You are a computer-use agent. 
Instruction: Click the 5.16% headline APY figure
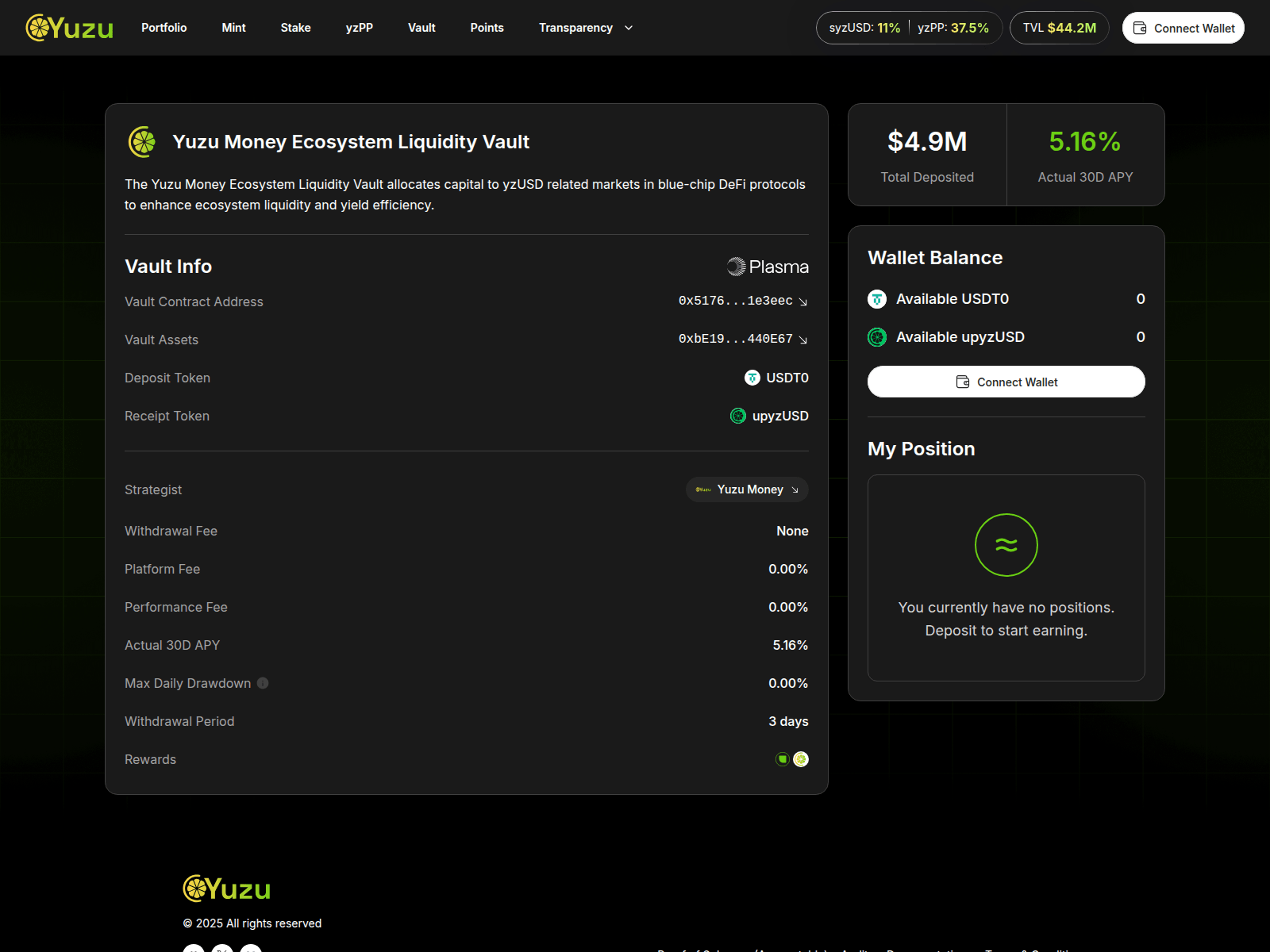click(x=1085, y=141)
